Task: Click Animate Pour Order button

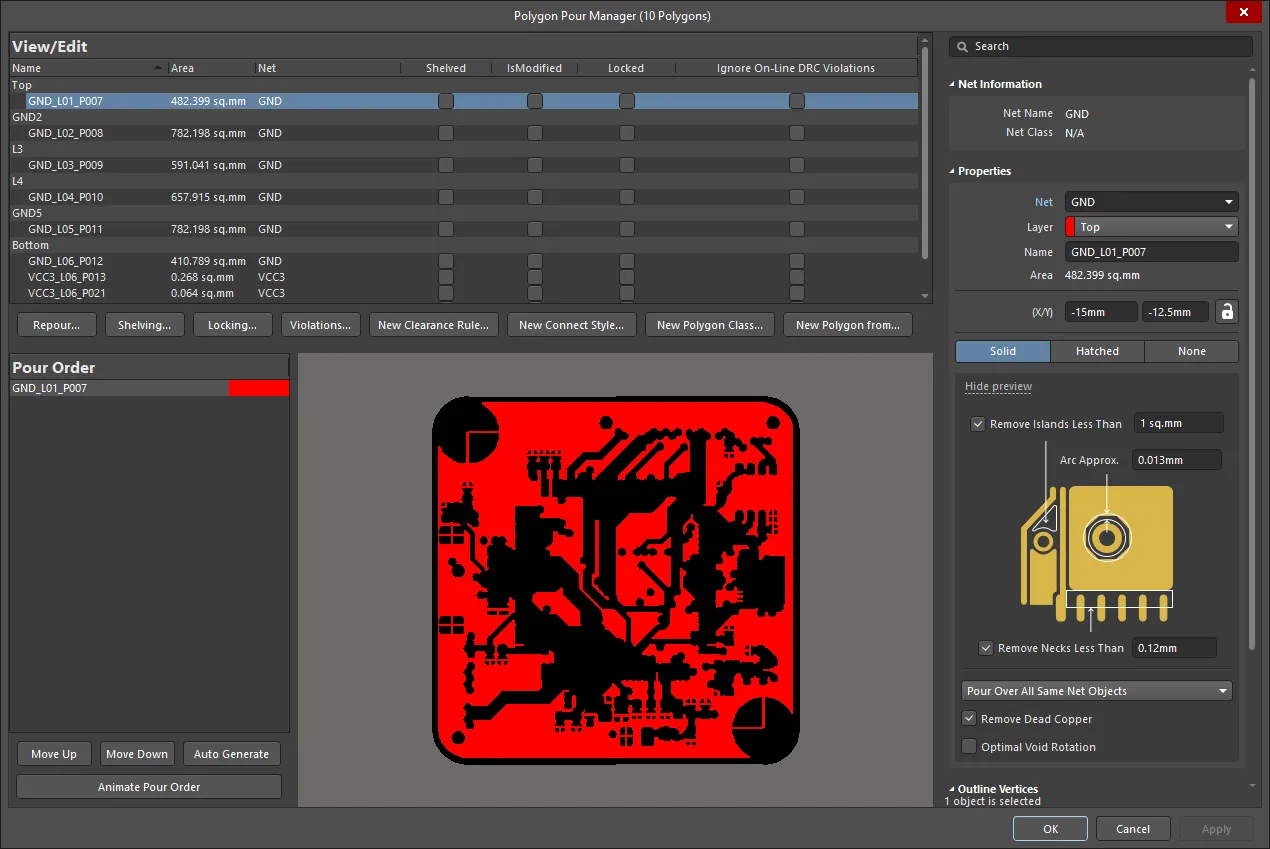Action: pos(149,787)
